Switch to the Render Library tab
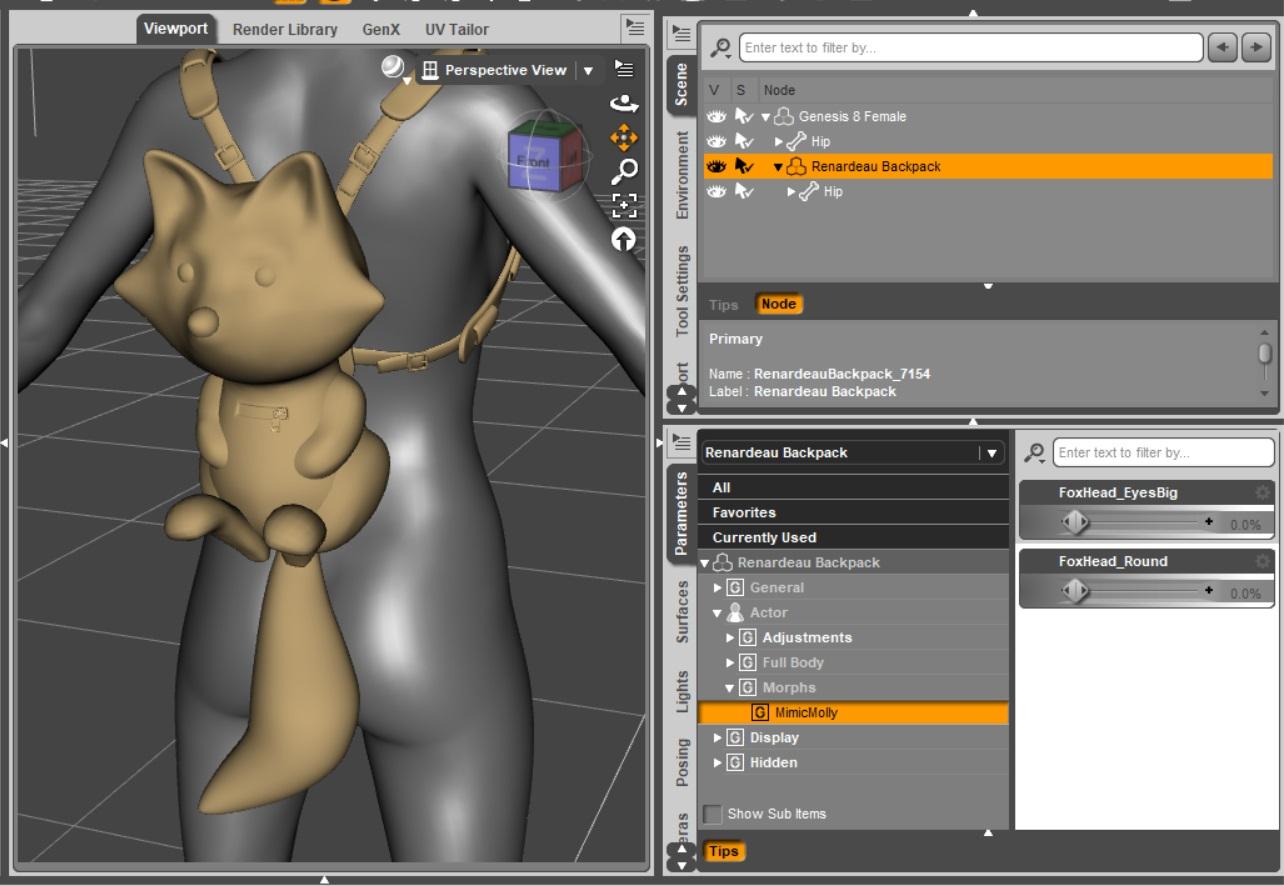Screen dimensions: 1284x886 285,30
